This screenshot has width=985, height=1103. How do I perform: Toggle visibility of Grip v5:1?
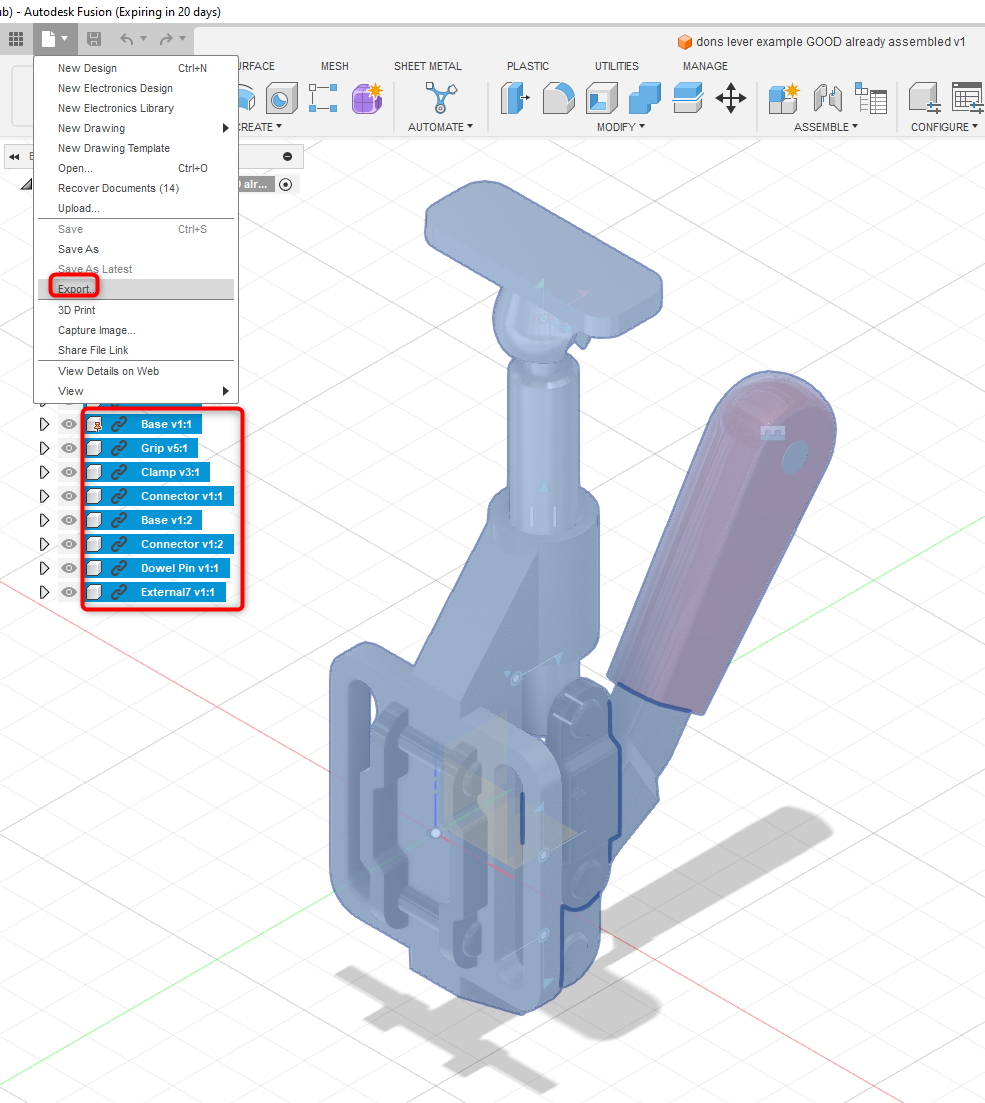[68, 447]
